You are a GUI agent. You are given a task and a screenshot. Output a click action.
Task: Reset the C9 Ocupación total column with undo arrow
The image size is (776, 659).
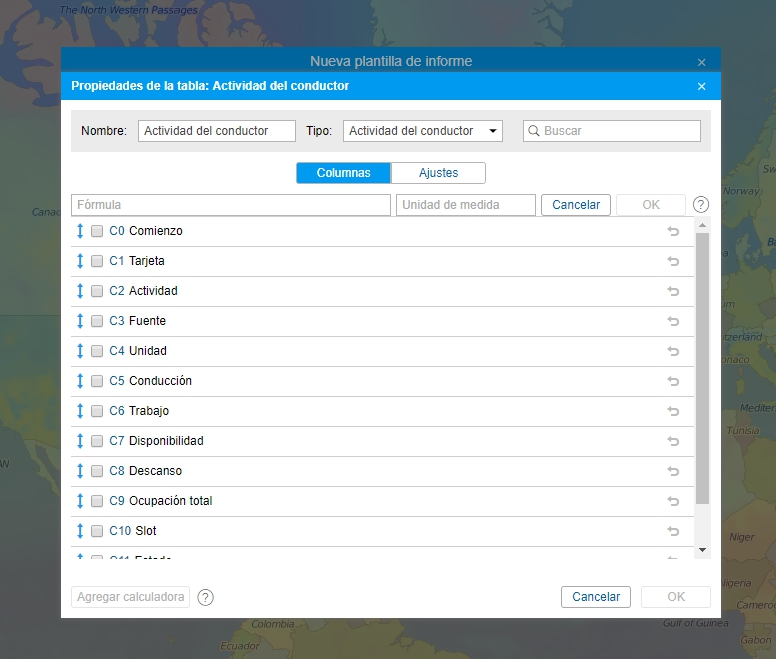[x=673, y=501]
